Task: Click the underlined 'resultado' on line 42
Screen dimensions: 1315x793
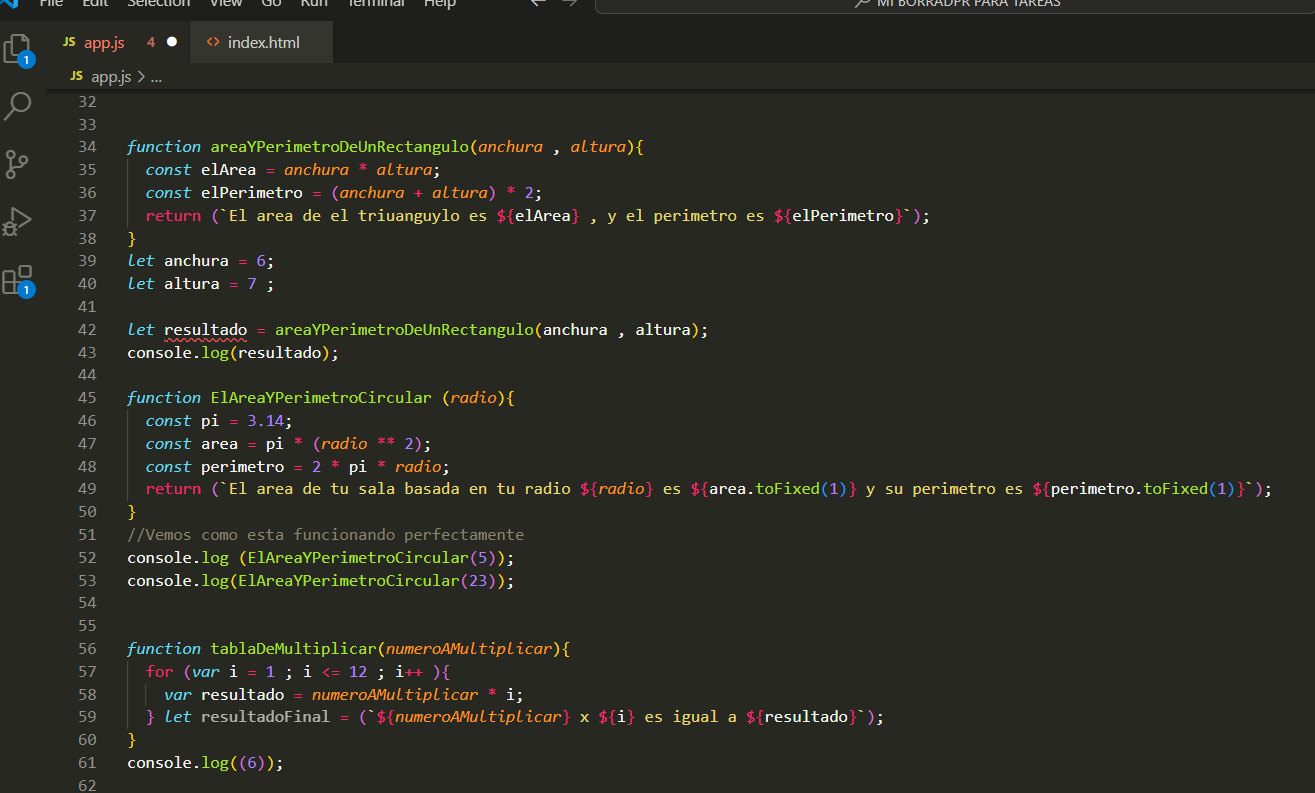Action: click(x=205, y=330)
